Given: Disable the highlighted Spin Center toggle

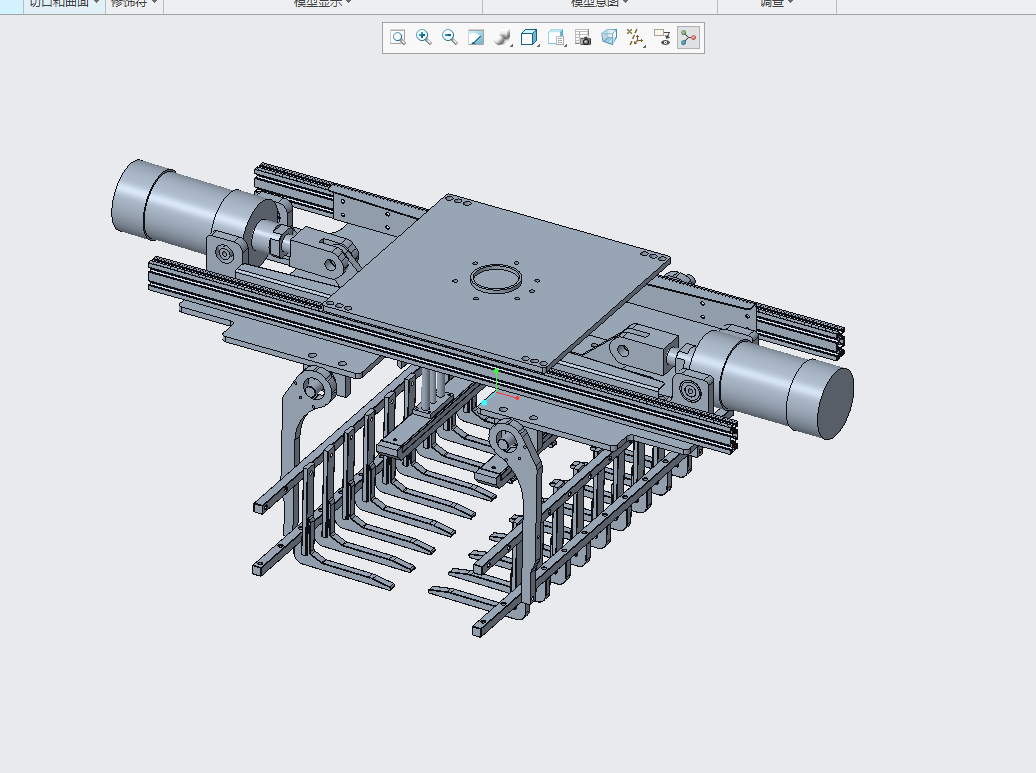Looking at the screenshot, I should coord(688,38).
